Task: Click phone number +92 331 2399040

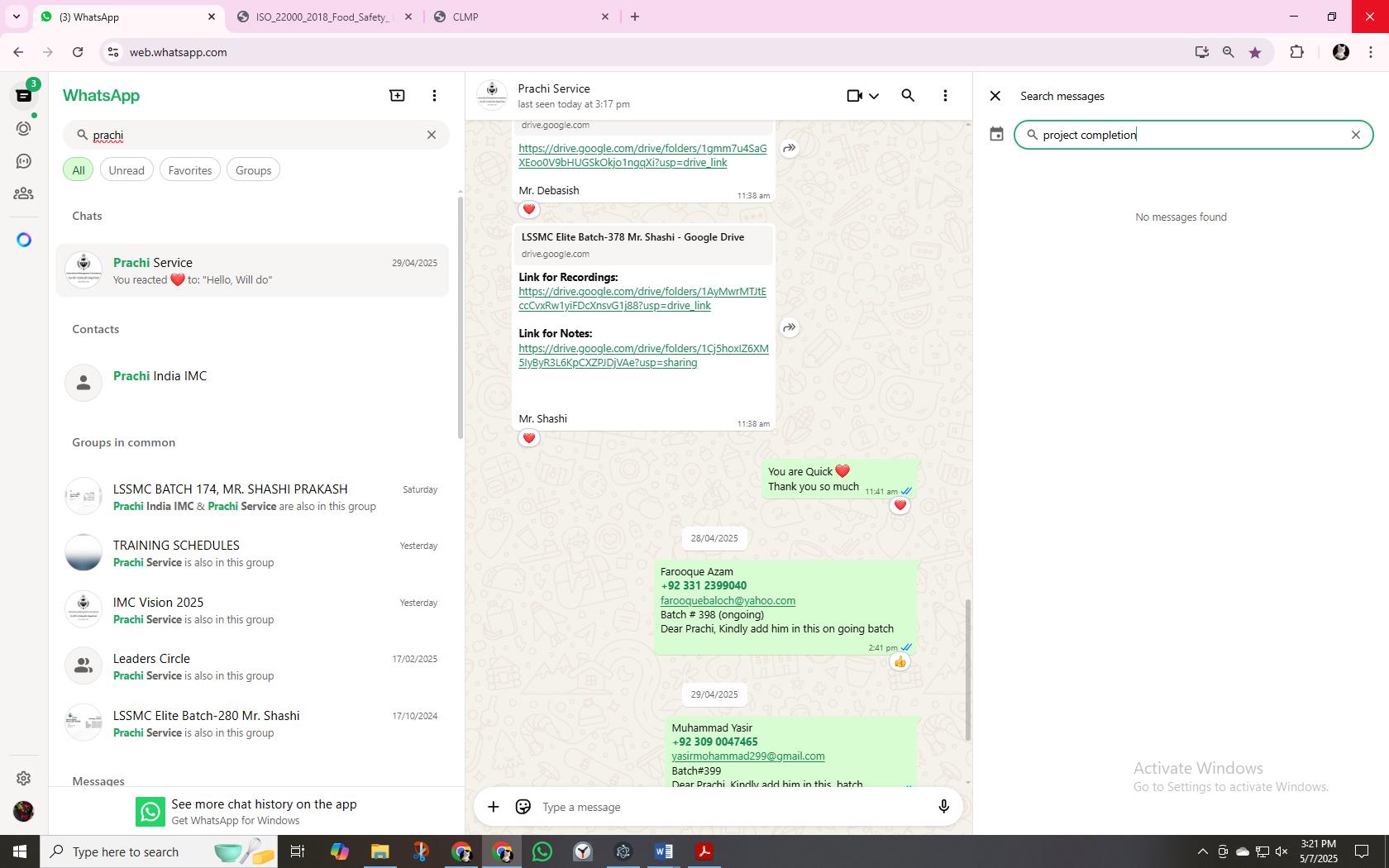Action: (704, 586)
